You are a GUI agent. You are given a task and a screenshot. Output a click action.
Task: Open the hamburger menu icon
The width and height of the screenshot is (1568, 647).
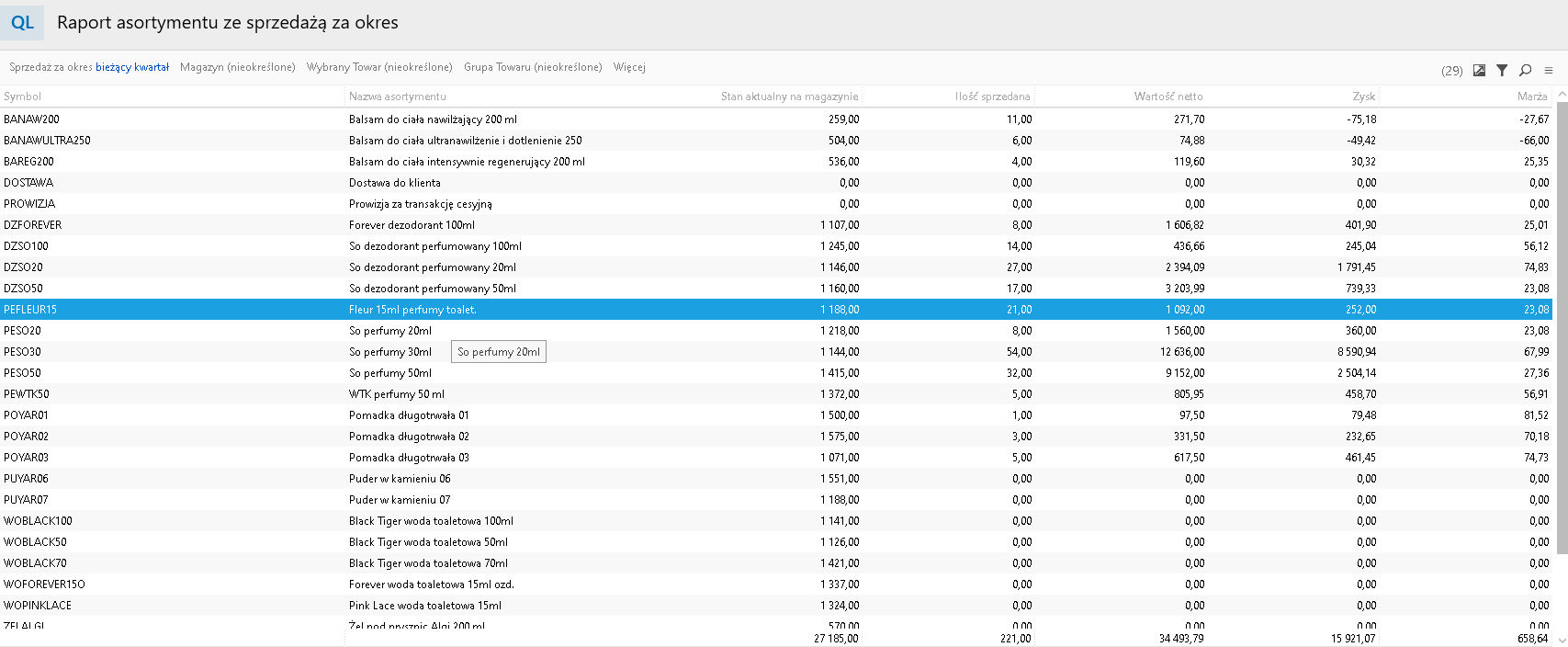1549,70
